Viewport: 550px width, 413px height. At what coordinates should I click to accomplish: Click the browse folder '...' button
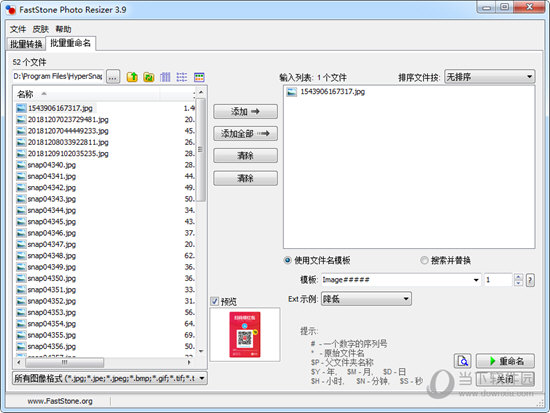[x=113, y=77]
